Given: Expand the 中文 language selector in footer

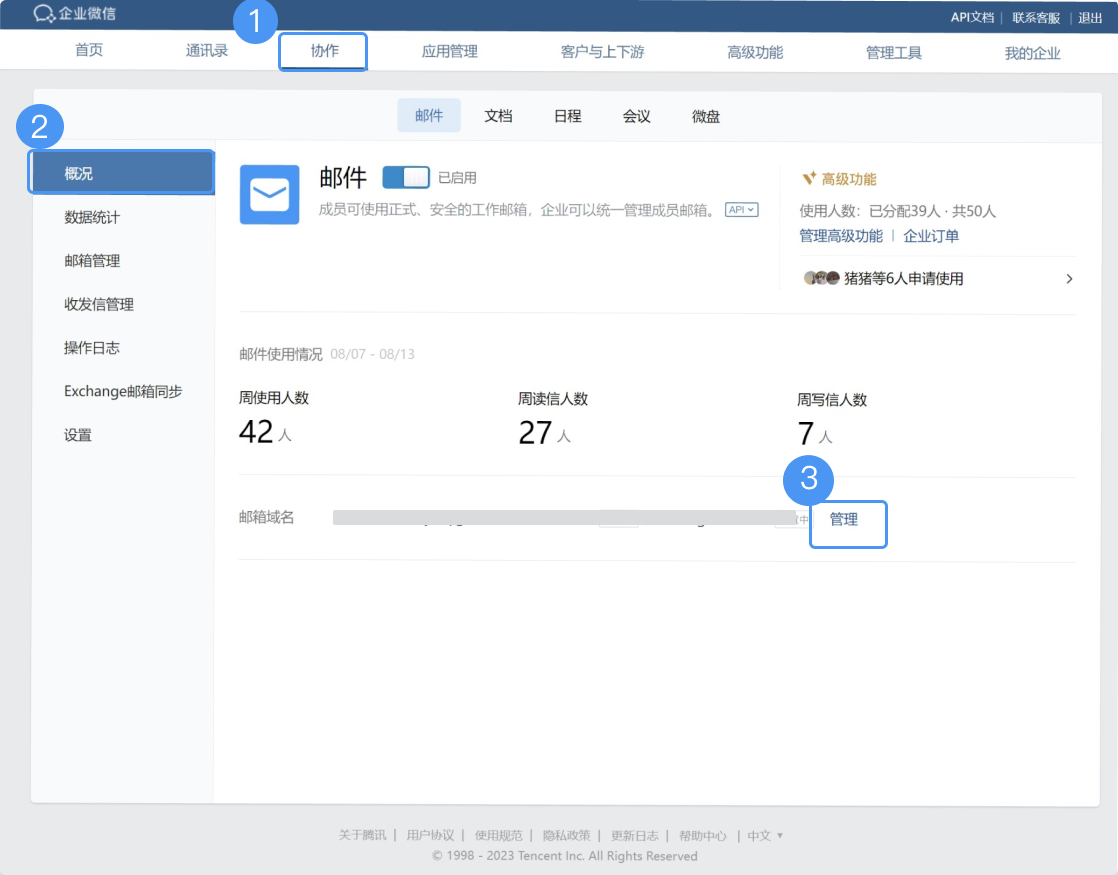Looking at the screenshot, I should click(x=765, y=836).
